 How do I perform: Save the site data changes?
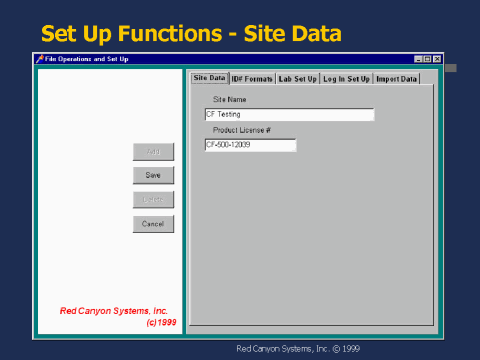153,175
